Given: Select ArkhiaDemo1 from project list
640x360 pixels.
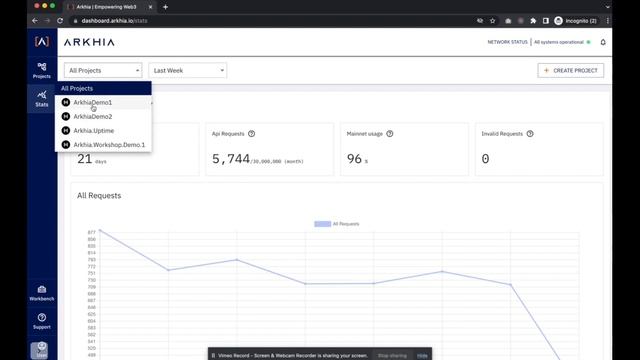Looking at the screenshot, I should tap(103, 102).
